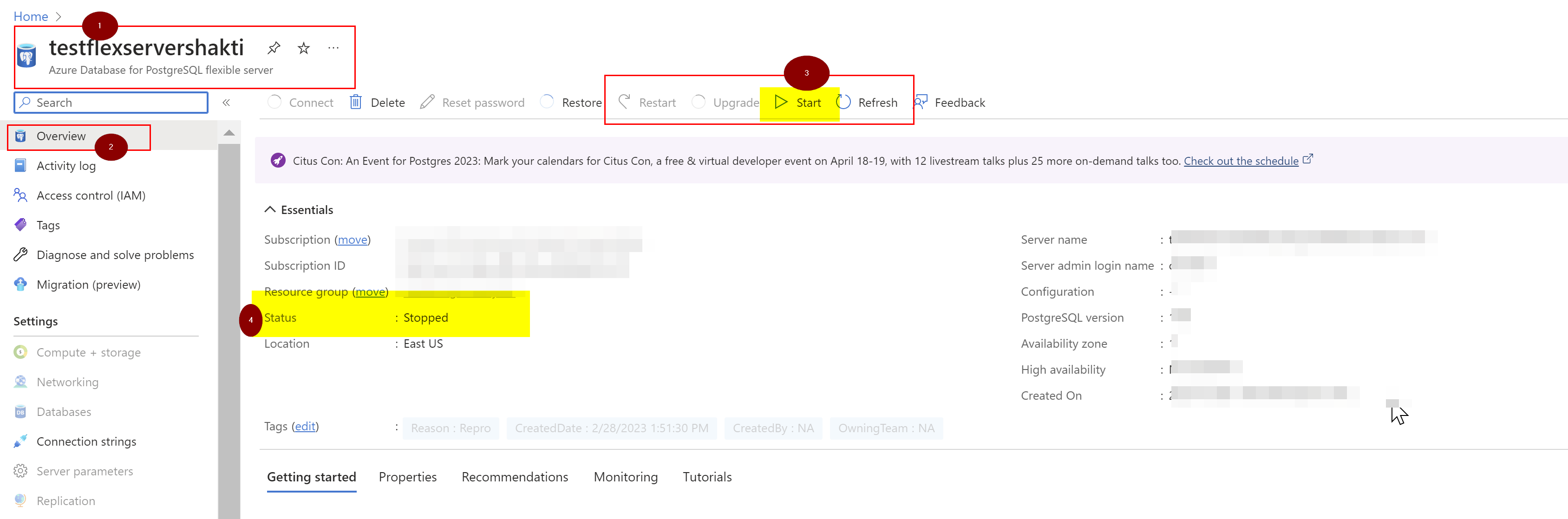Pin the testflexservershakti resource
This screenshot has width=1568, height=519.
pos(274,47)
